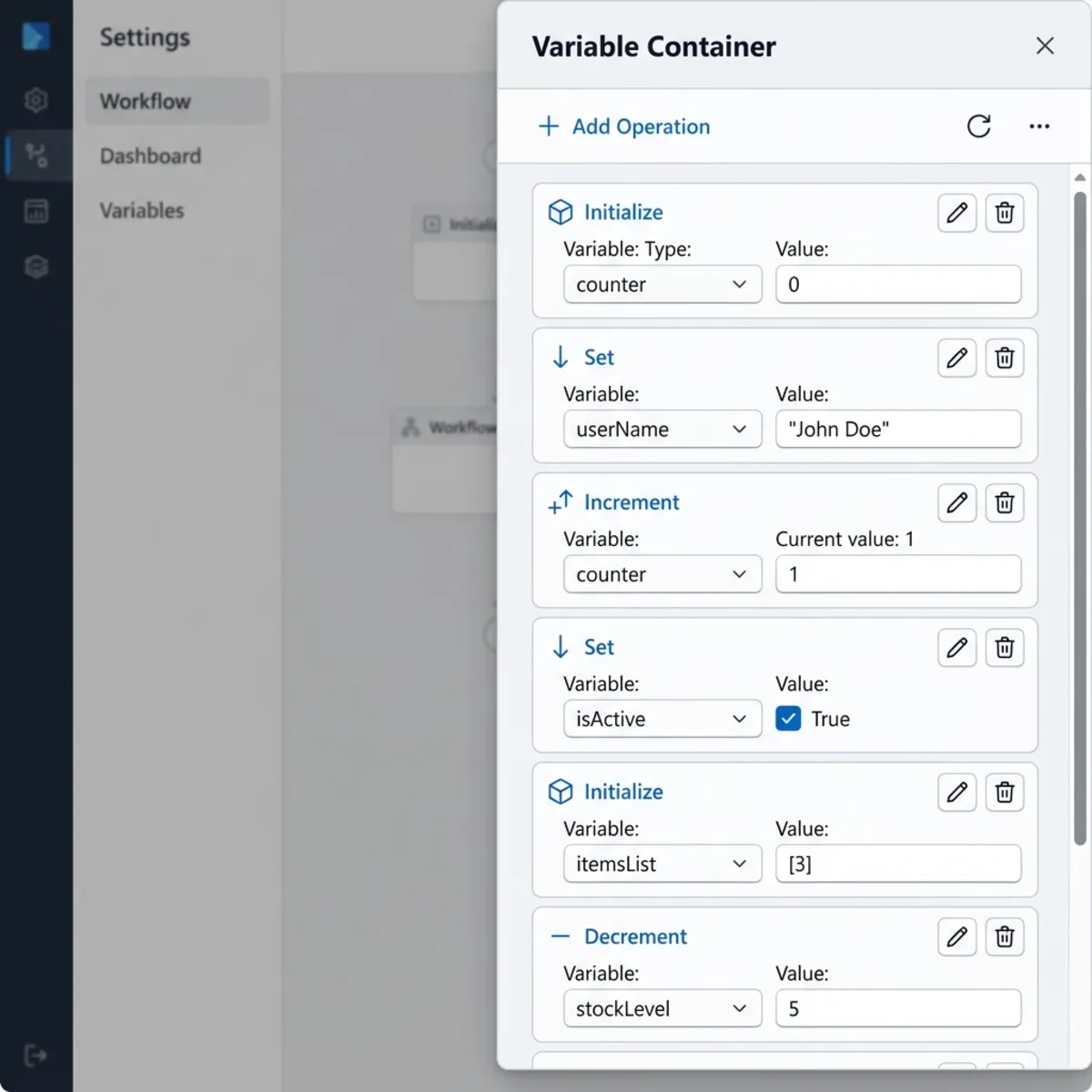Click the Increment current value field

click(x=898, y=574)
